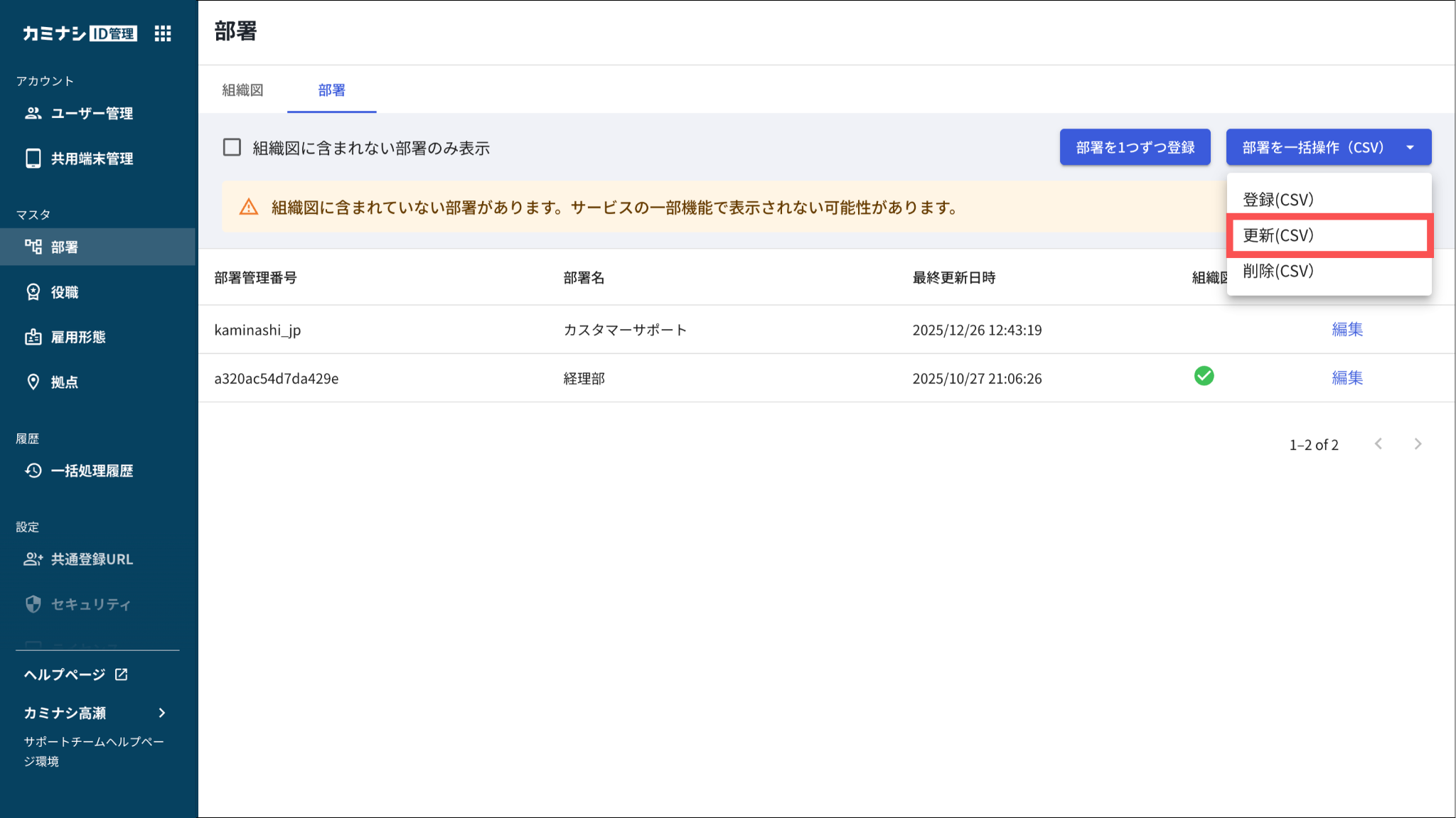Toggle 組織図に含まれない部署のみ表示 checkbox
Image resolution: width=1456 pixels, height=818 pixels.
tap(232, 147)
